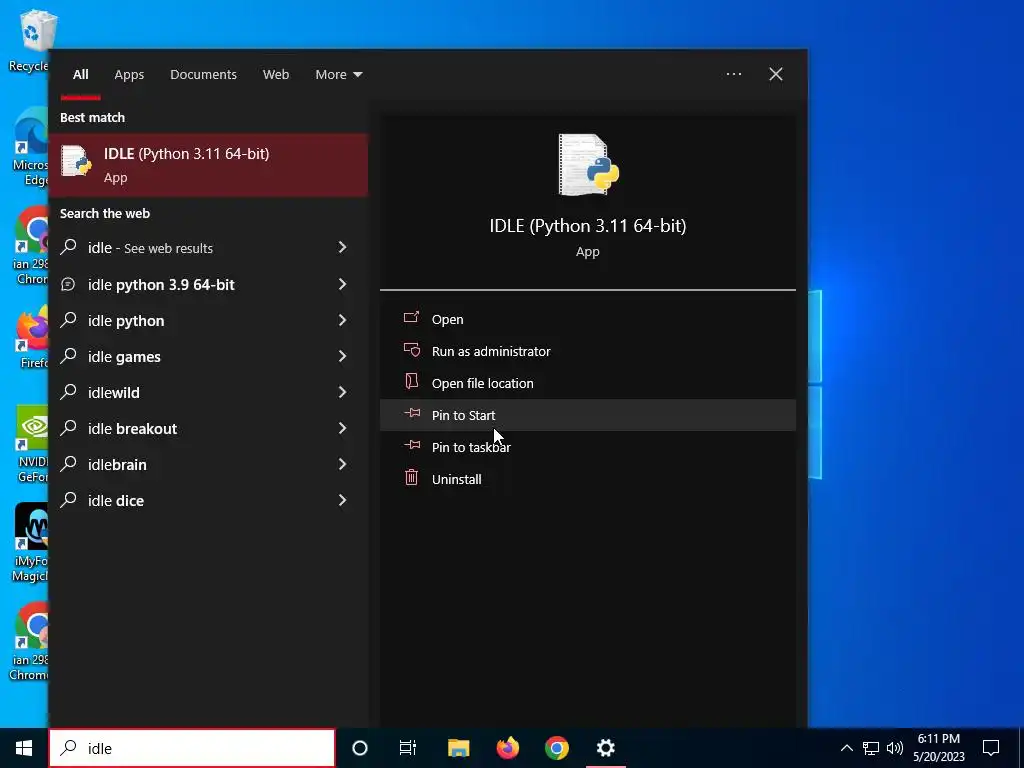Screen dimensions: 1024x768
Task: Expand the idle python suggestion arrow
Action: coord(342,320)
